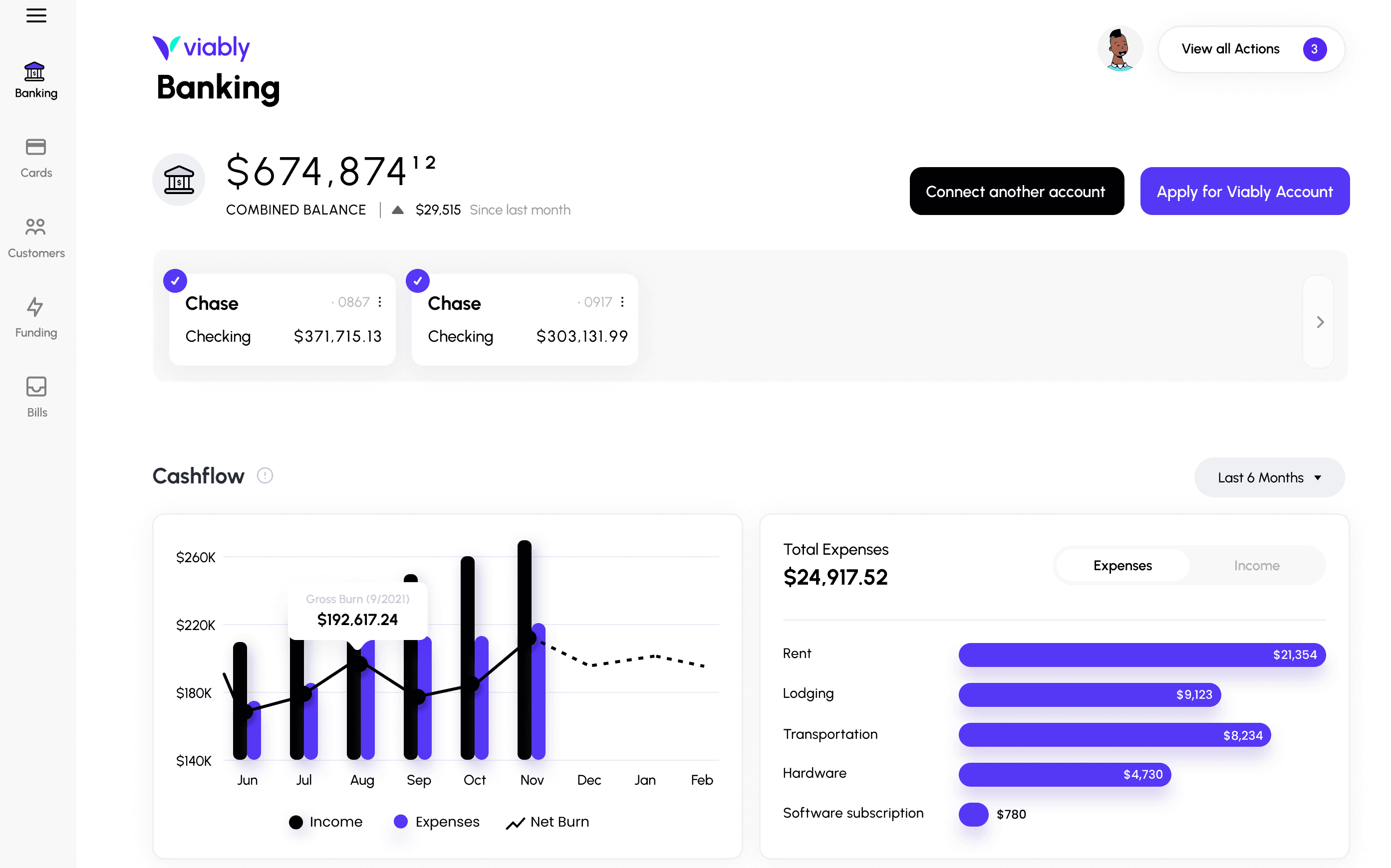Click the Cashflow info icon

click(x=265, y=475)
